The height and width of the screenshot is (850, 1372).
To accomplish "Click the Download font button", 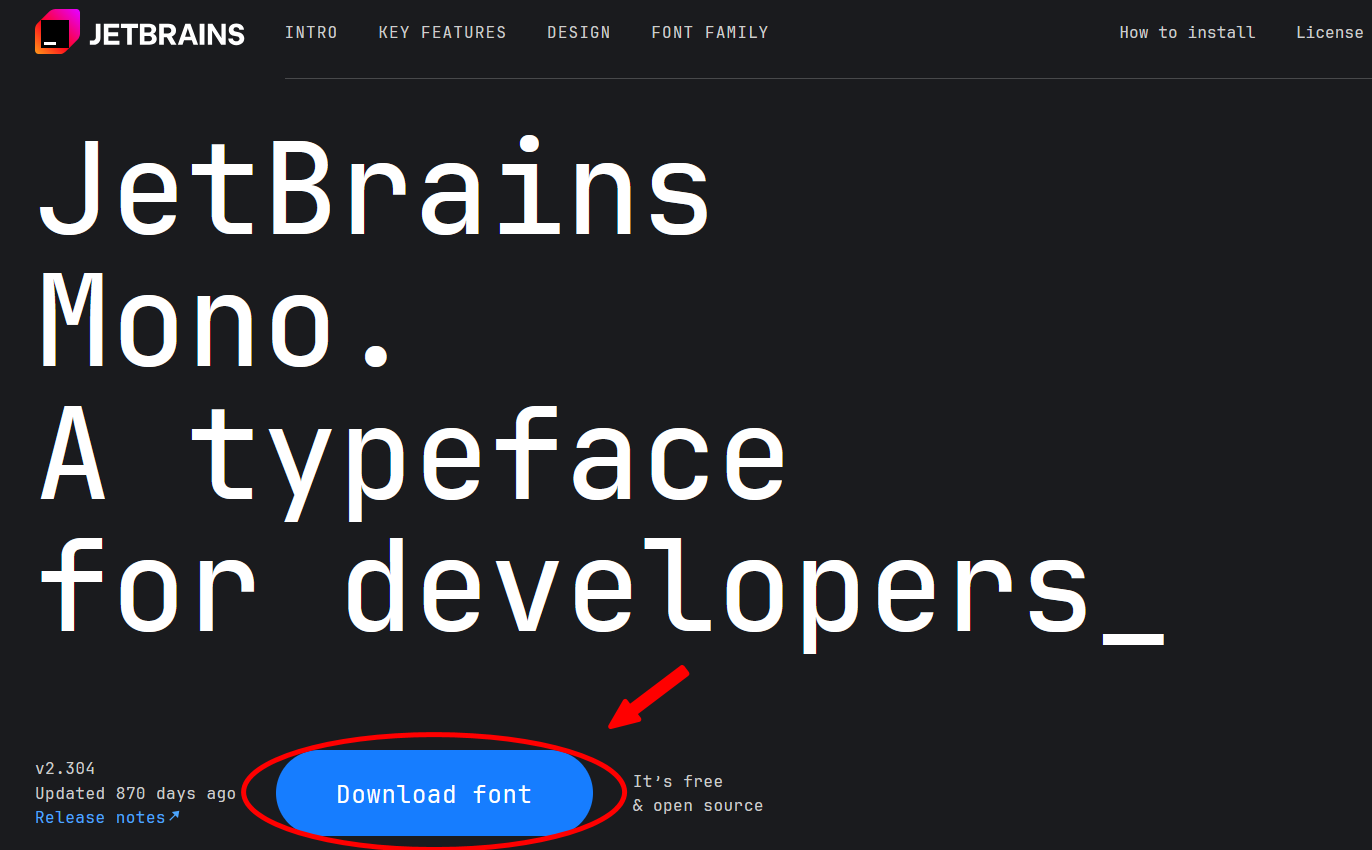I will click(434, 794).
